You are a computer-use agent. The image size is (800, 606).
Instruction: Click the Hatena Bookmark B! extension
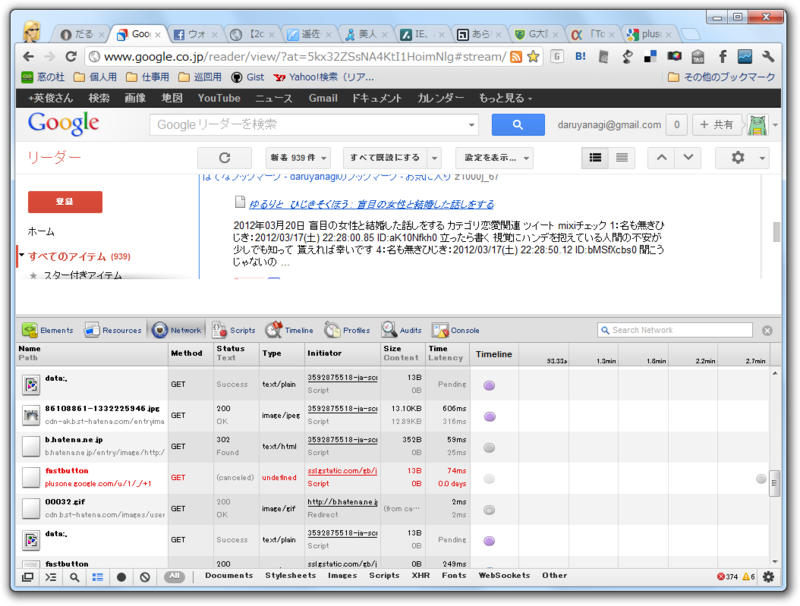[580, 56]
